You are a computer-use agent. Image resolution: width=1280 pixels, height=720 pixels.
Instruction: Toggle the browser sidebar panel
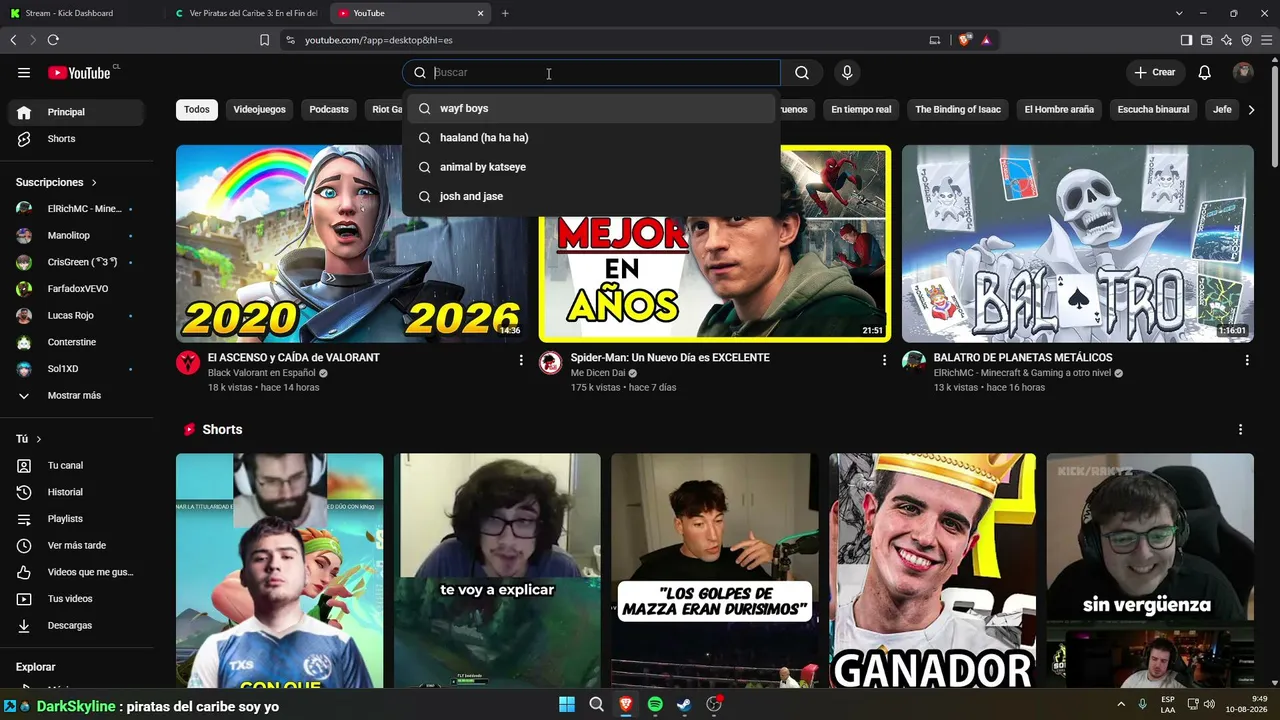point(1186,40)
